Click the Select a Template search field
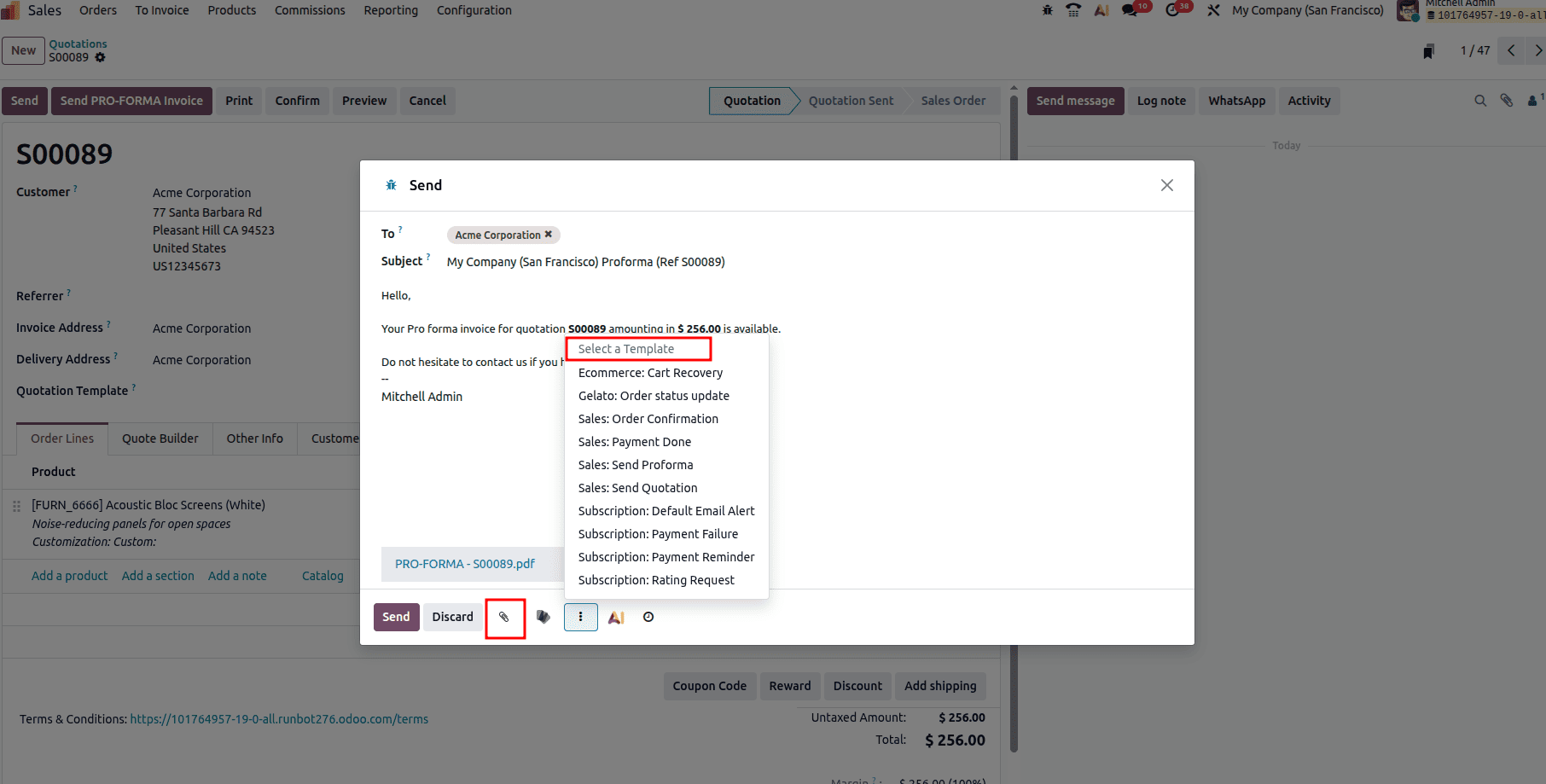1546x784 pixels. pos(638,349)
